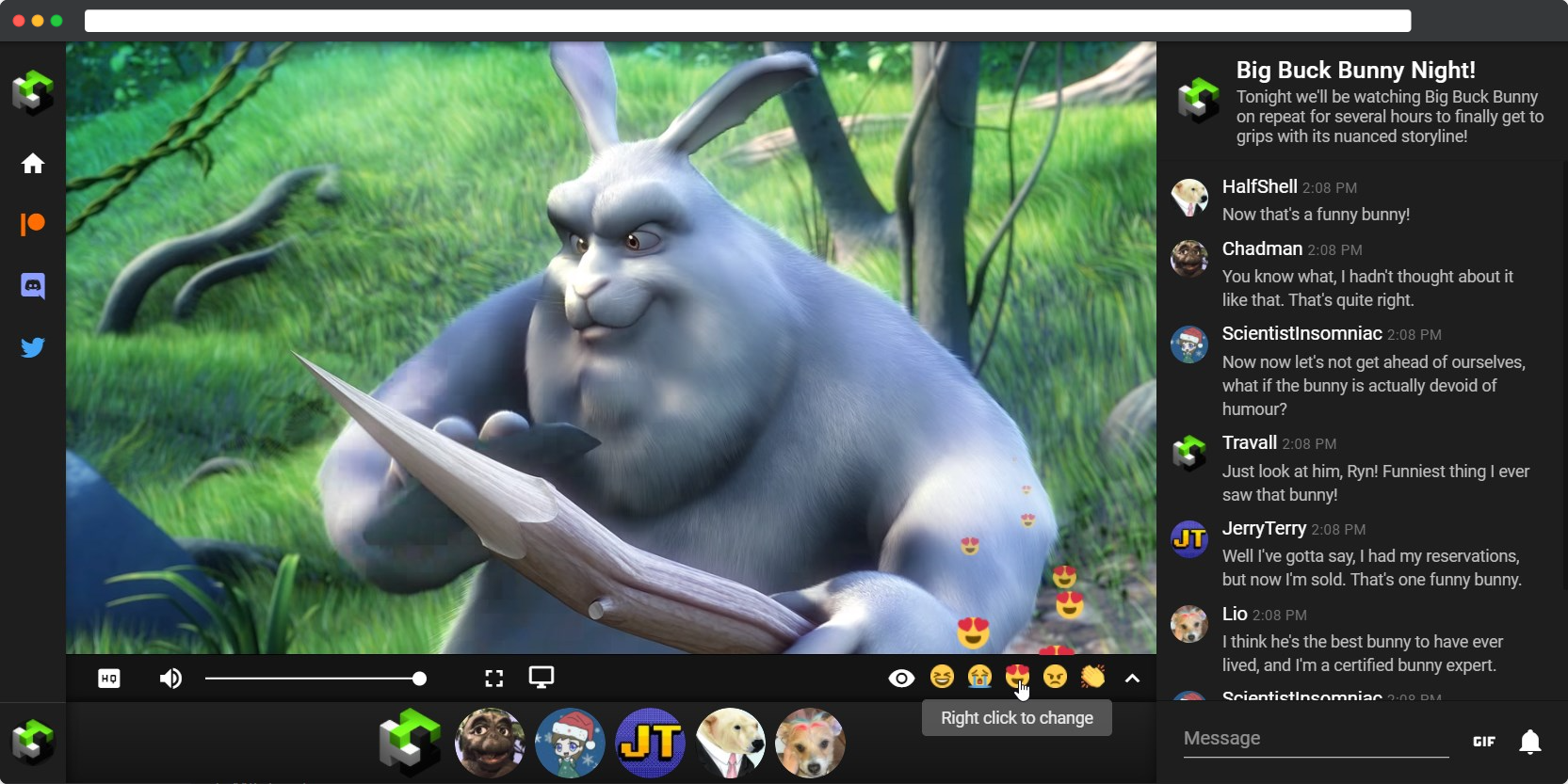Screen dimensions: 1568x784
Task: Click Lio's 'certified bunny expert' message
Action: [x=1363, y=653]
